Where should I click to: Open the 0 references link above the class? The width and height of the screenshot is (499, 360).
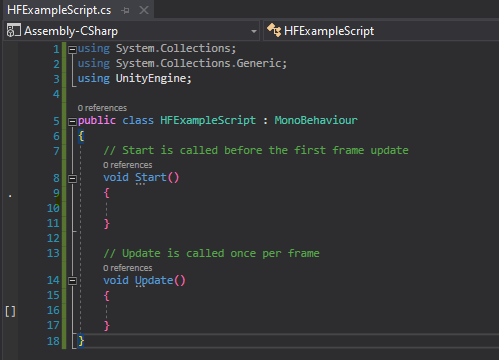pyautogui.click(x=102, y=108)
